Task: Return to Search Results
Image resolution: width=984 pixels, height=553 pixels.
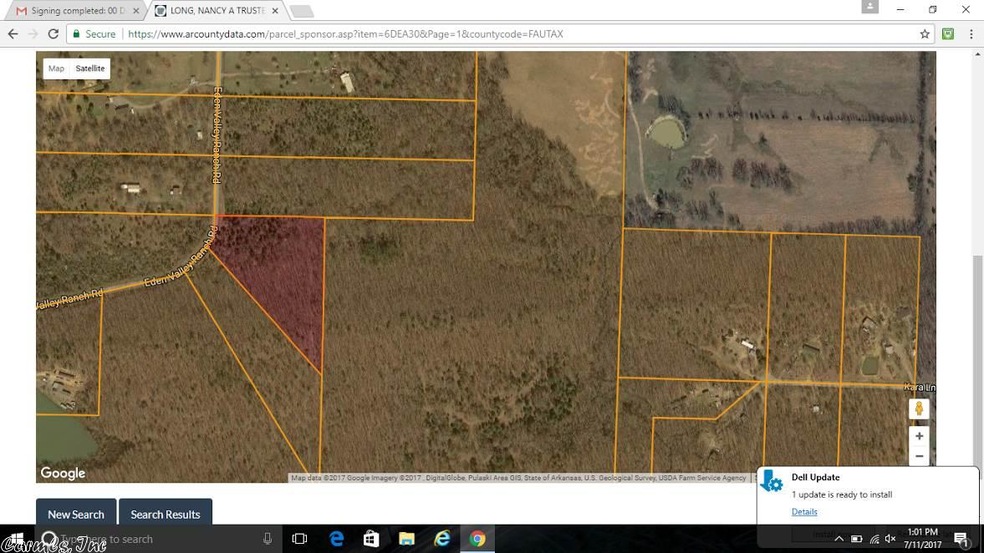Action: coord(165,513)
